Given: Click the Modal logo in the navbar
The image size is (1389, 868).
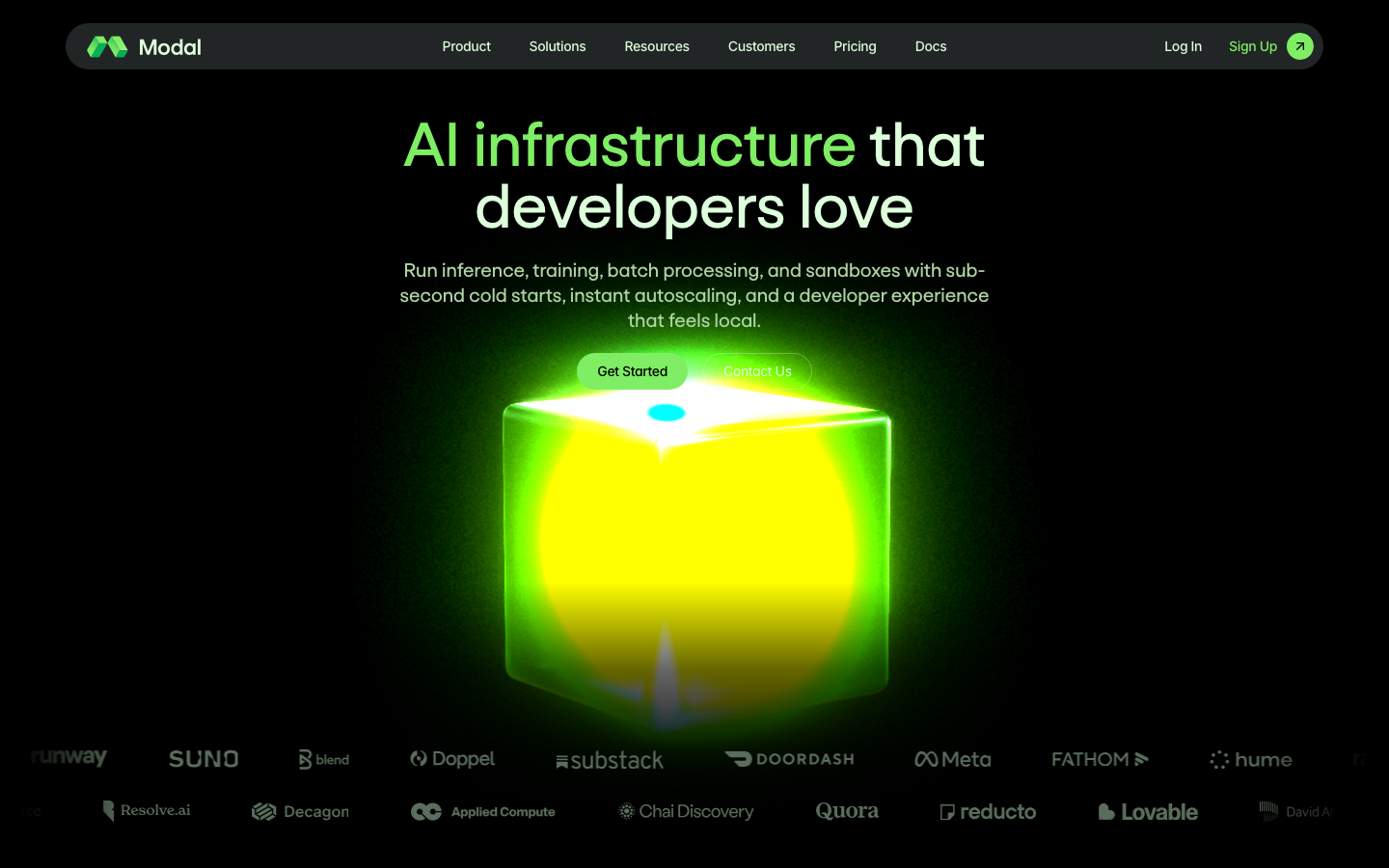Looking at the screenshot, I should pos(144,46).
